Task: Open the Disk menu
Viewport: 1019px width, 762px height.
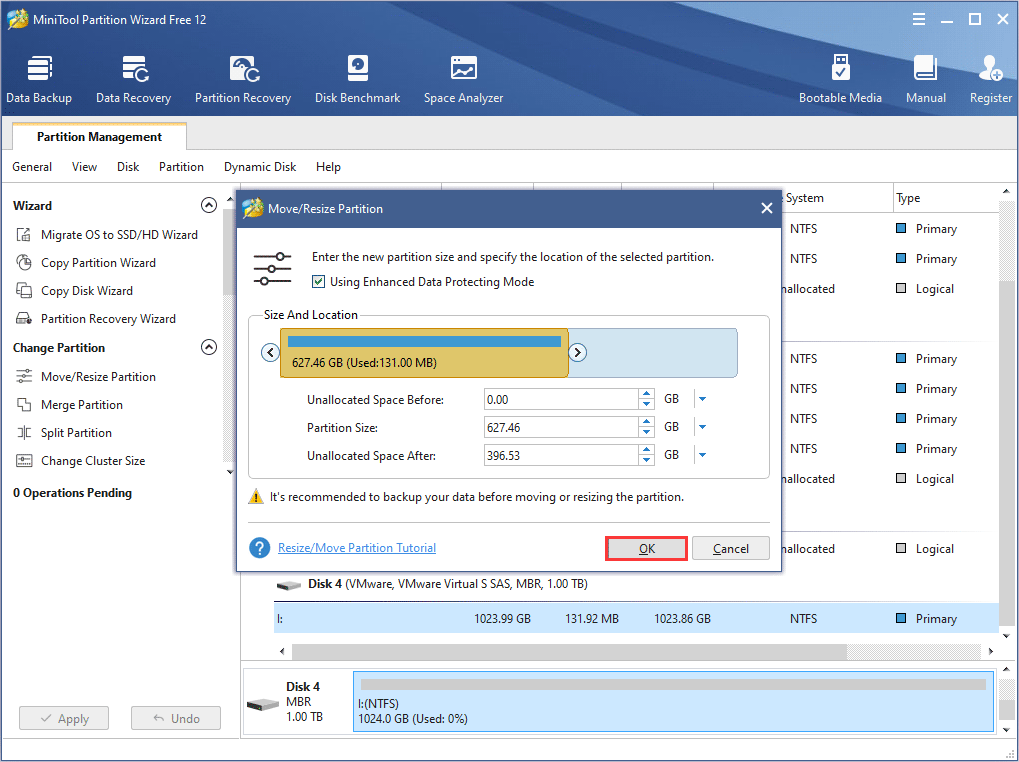Action: pyautogui.click(x=128, y=167)
